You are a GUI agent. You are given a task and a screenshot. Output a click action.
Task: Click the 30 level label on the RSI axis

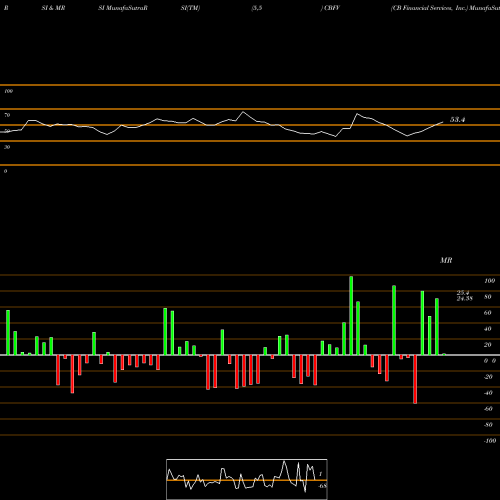point(7,147)
